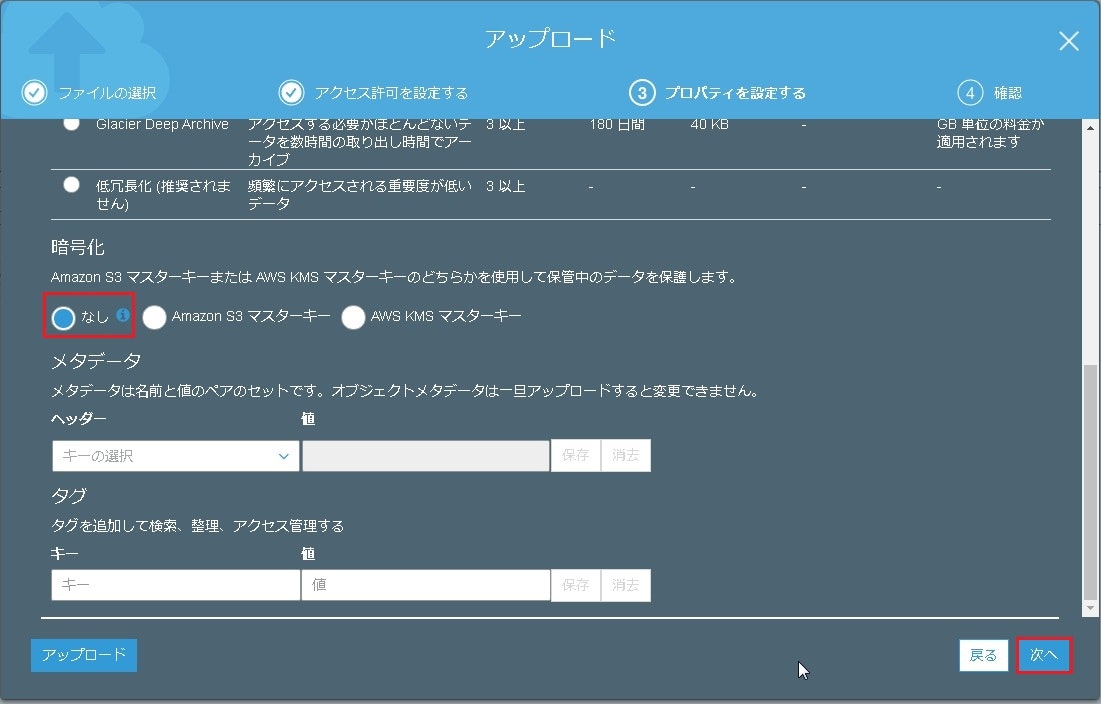Open the キーの選択 header dropdown

[175, 455]
